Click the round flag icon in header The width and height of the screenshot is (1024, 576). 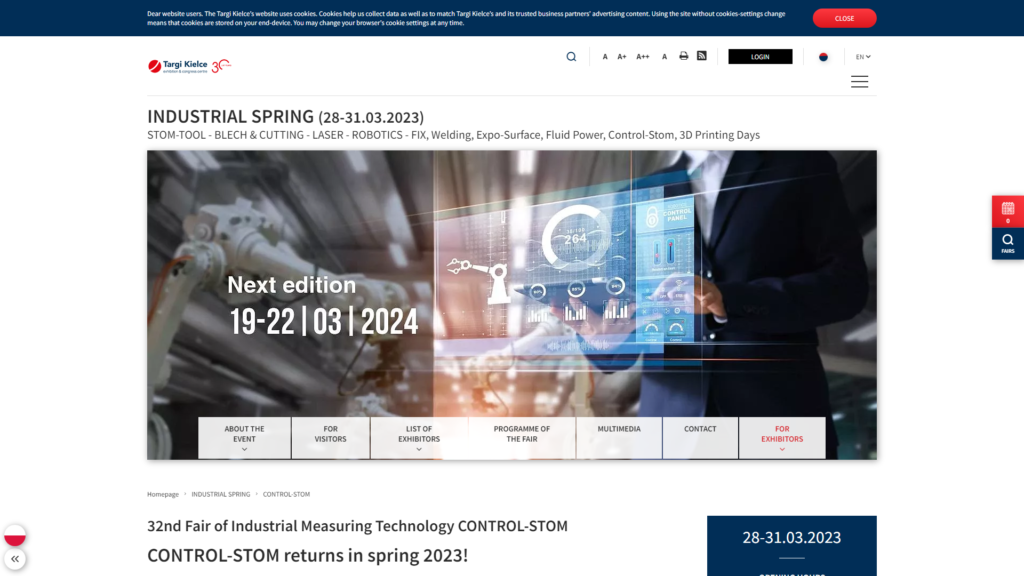(823, 57)
